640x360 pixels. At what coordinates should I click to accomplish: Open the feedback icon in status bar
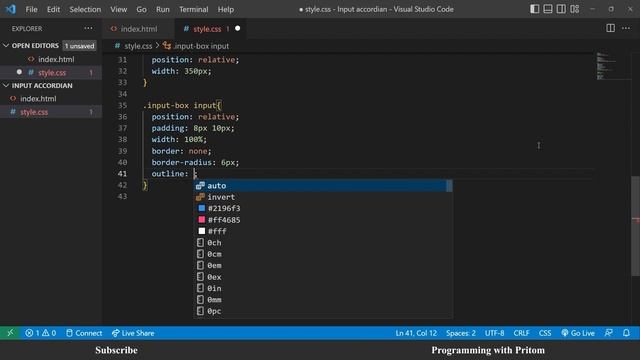click(609, 333)
